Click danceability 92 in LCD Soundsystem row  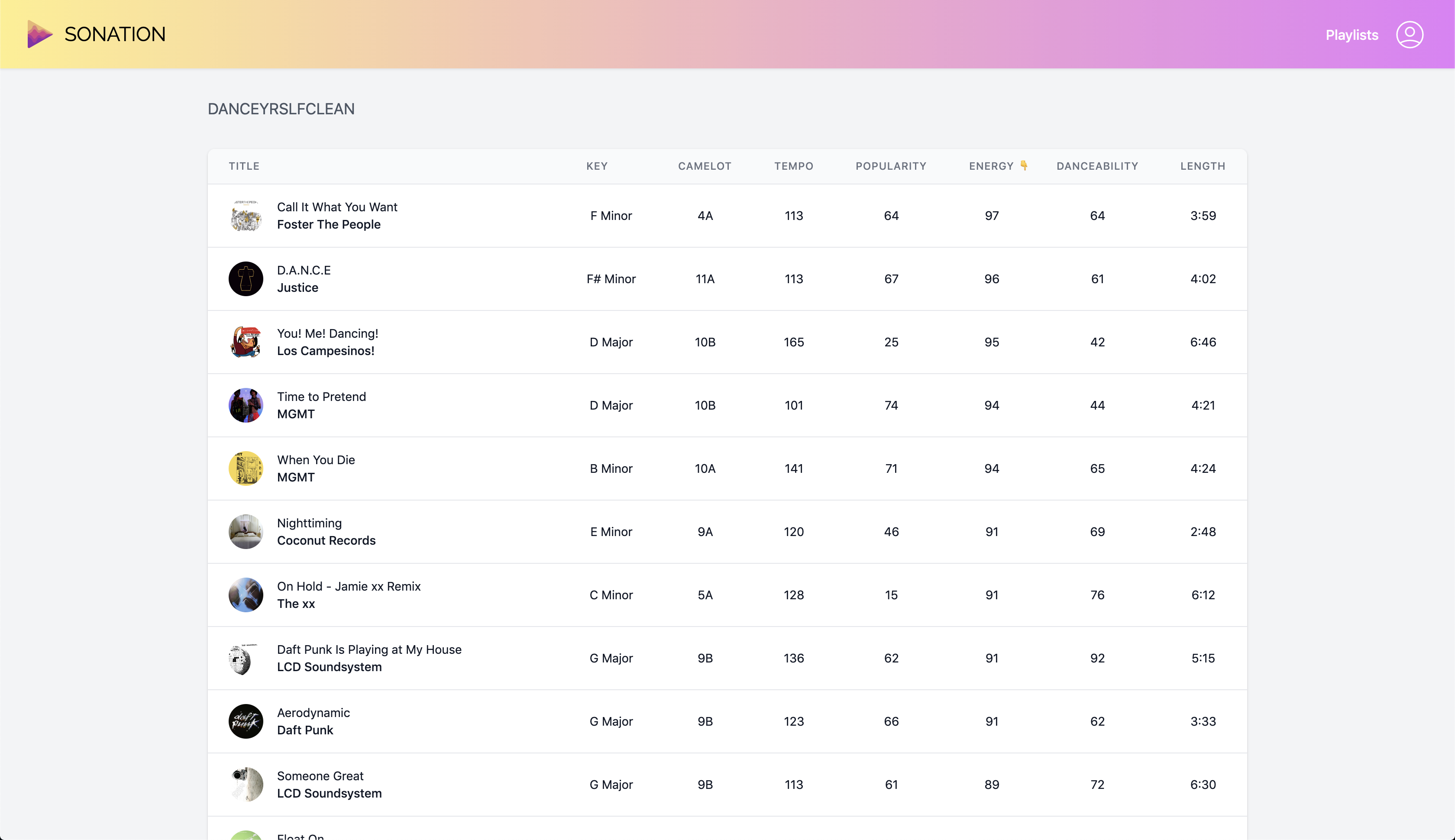pyautogui.click(x=1097, y=658)
